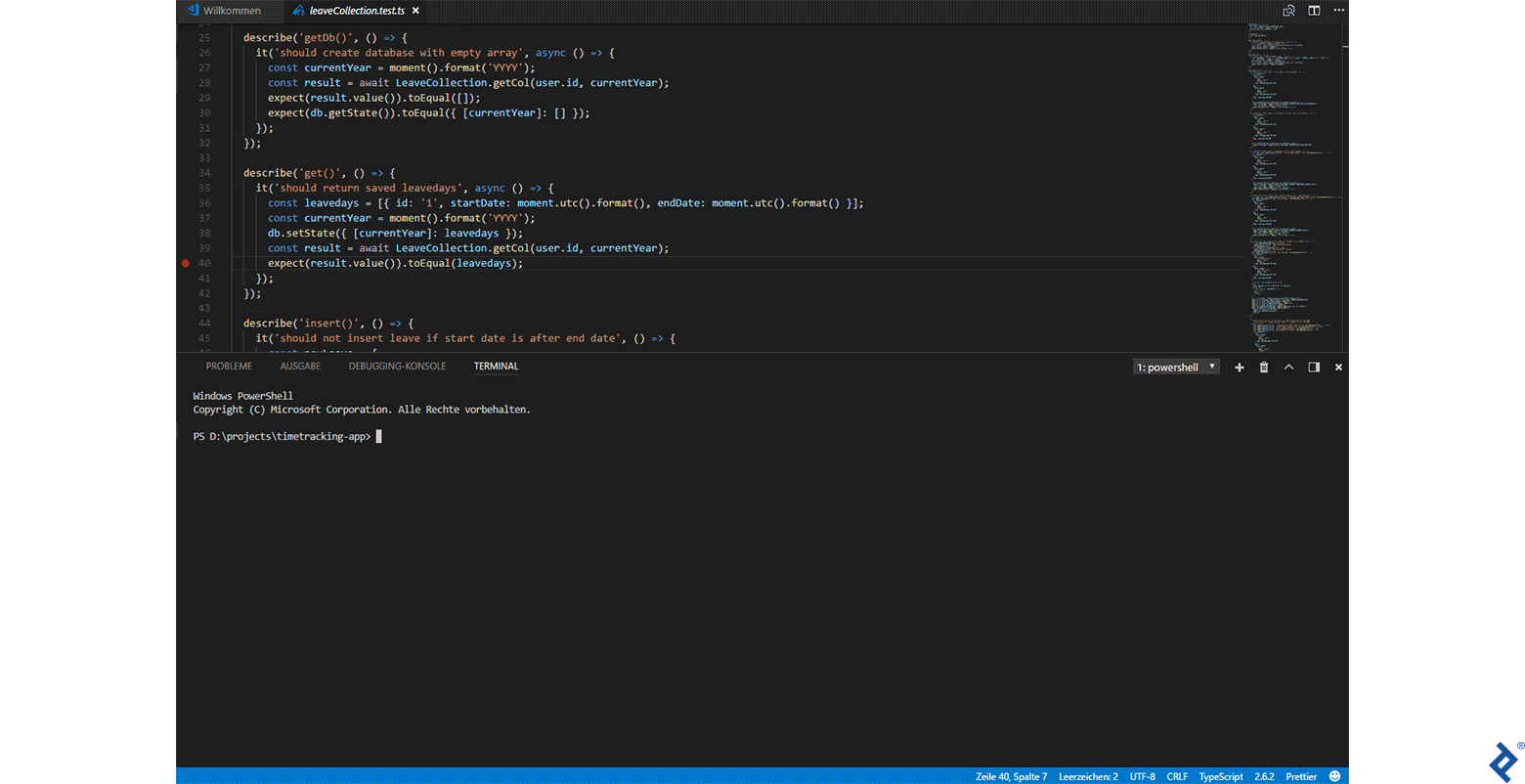The height and width of the screenshot is (784, 1525).
Task: Click 'should return saved leavedays' string
Action: click(x=369, y=188)
